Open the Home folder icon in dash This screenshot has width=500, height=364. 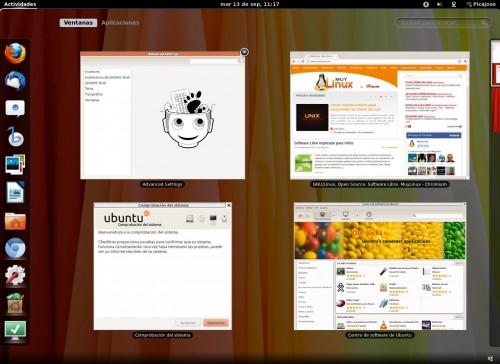15,221
